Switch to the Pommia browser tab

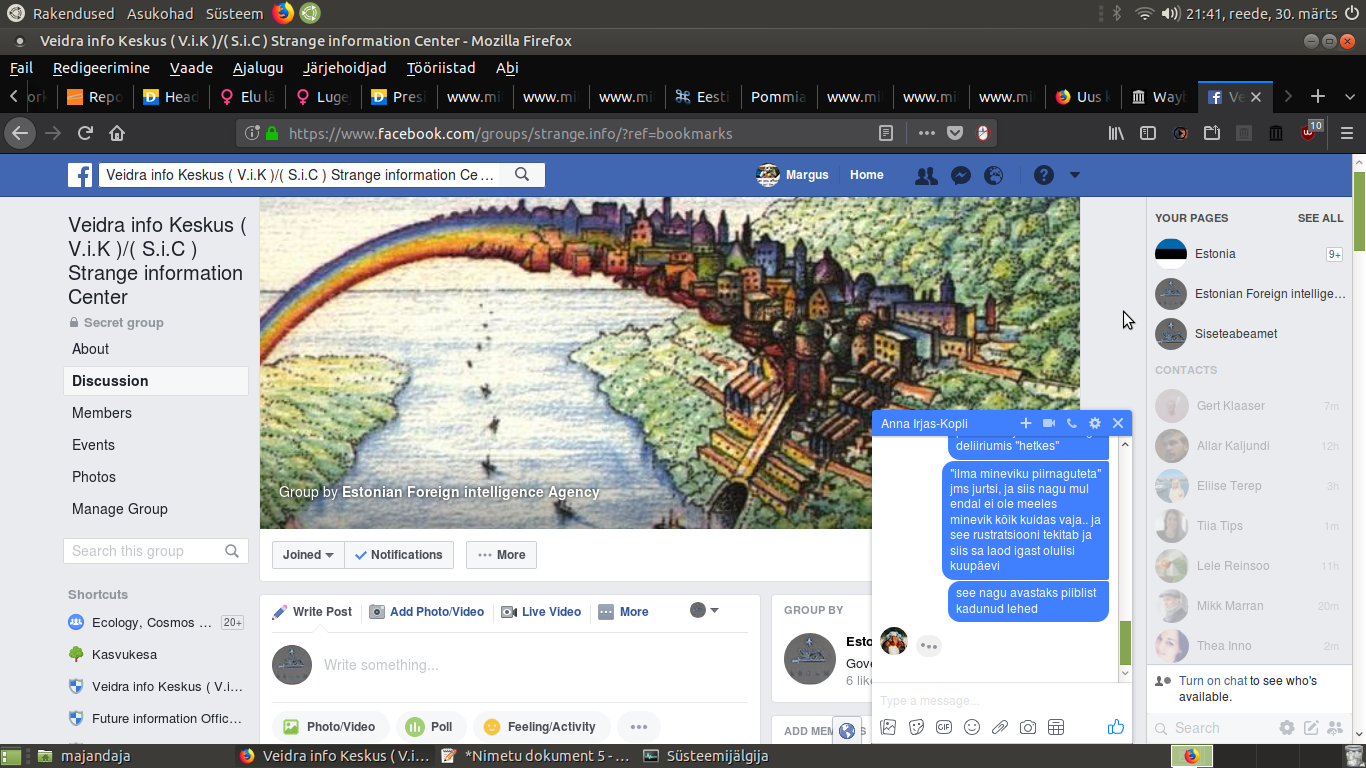click(778, 97)
